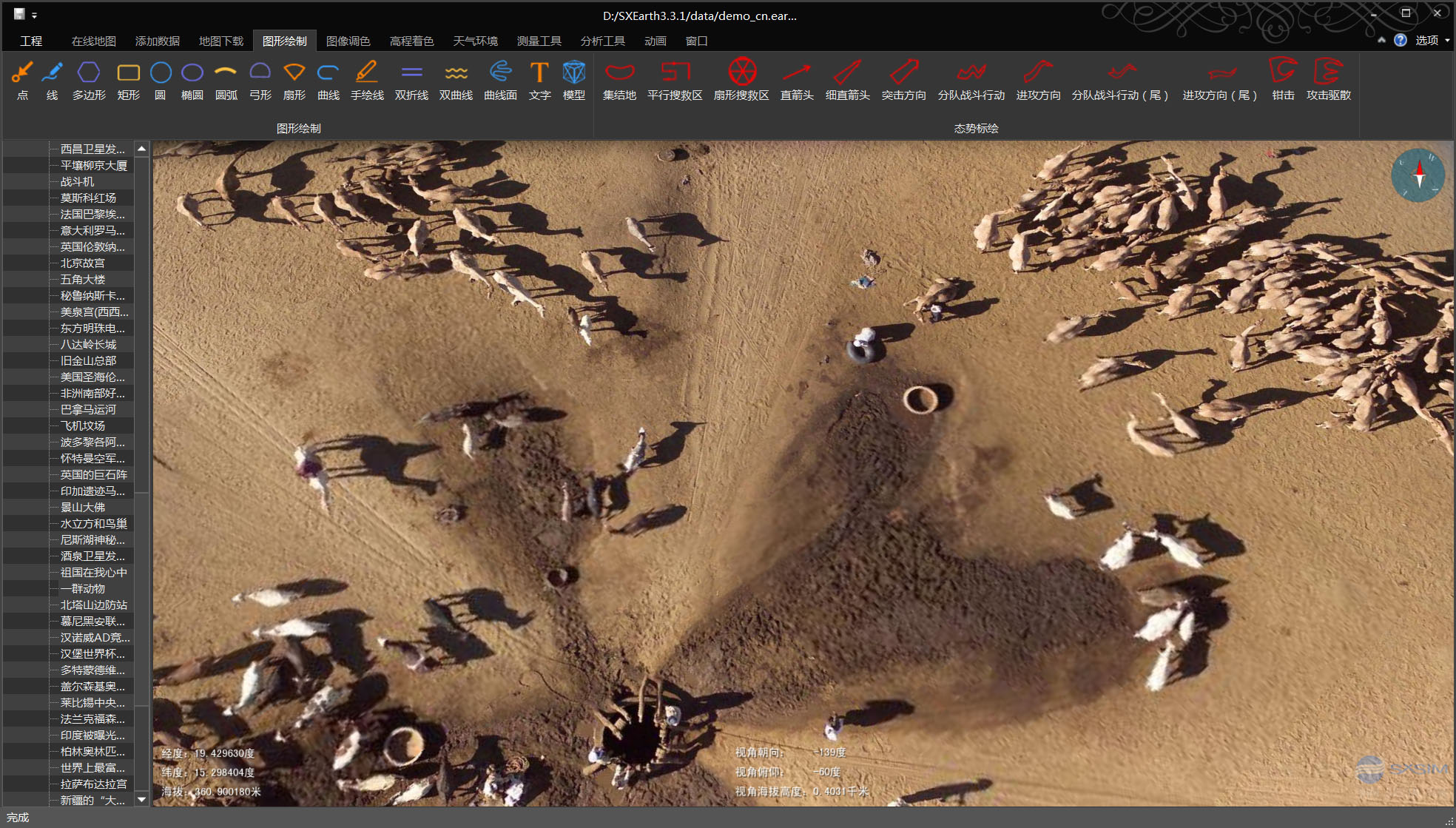Select 拉萨布达拉宫 in the list
This screenshot has width=1456, height=828.
94,784
